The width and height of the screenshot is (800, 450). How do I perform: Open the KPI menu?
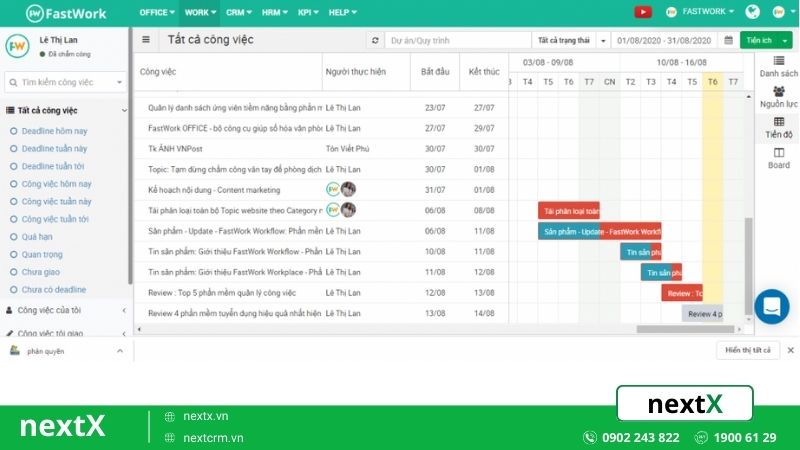coord(308,12)
